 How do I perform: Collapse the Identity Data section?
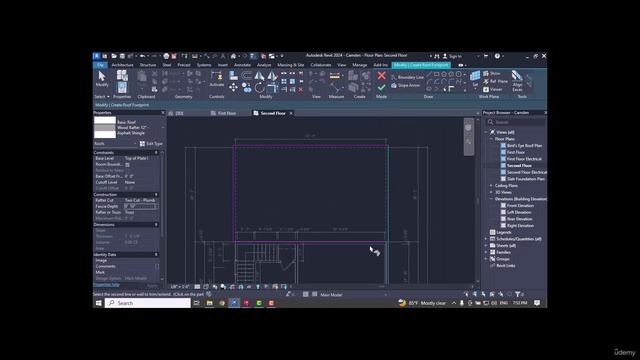pyautogui.click(x=156, y=254)
